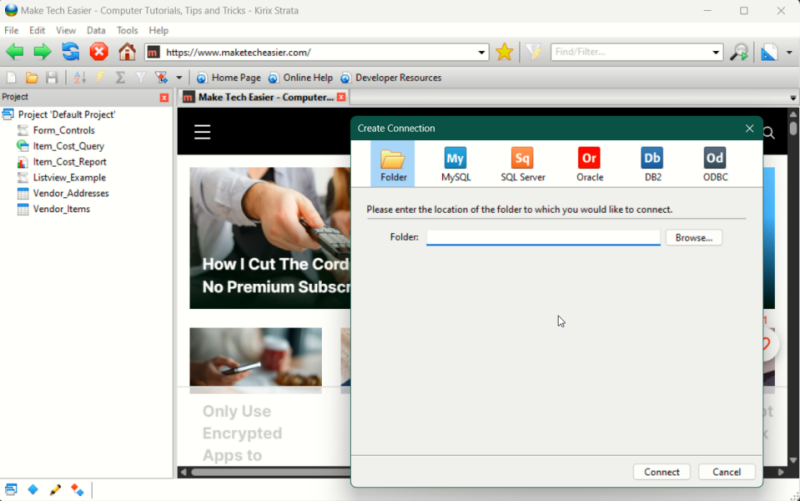Viewport: 800px width, 501px height.
Task: Select Project 'Default Project' tree root
Action: pos(66,115)
